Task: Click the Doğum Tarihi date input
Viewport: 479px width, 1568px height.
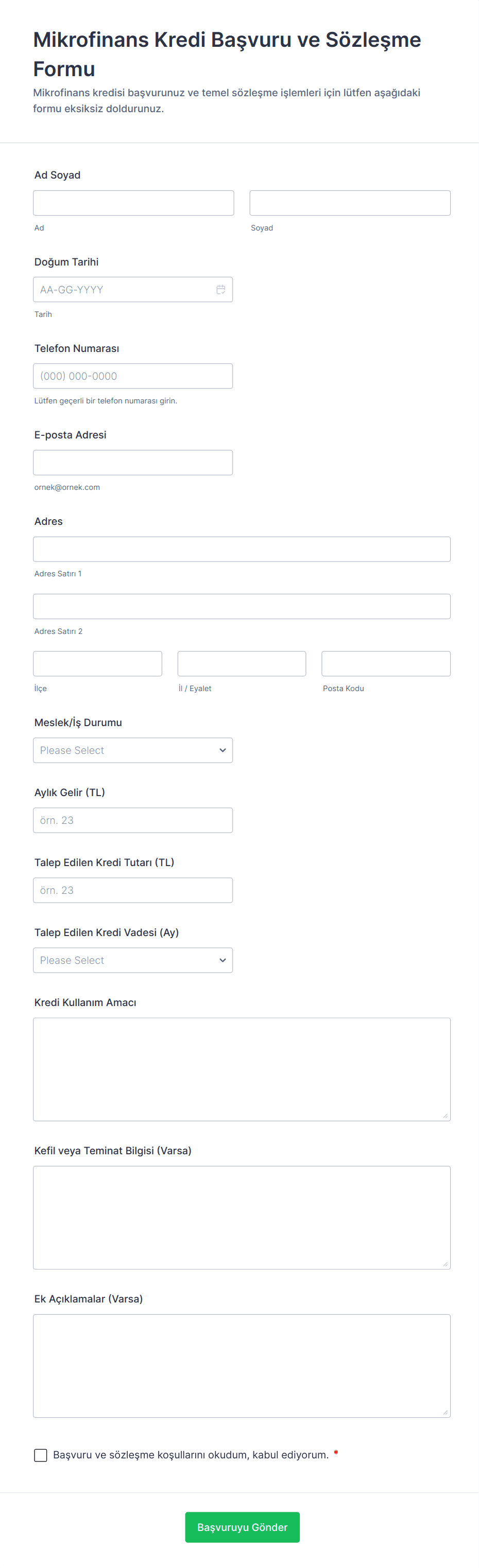Action: coord(122,290)
